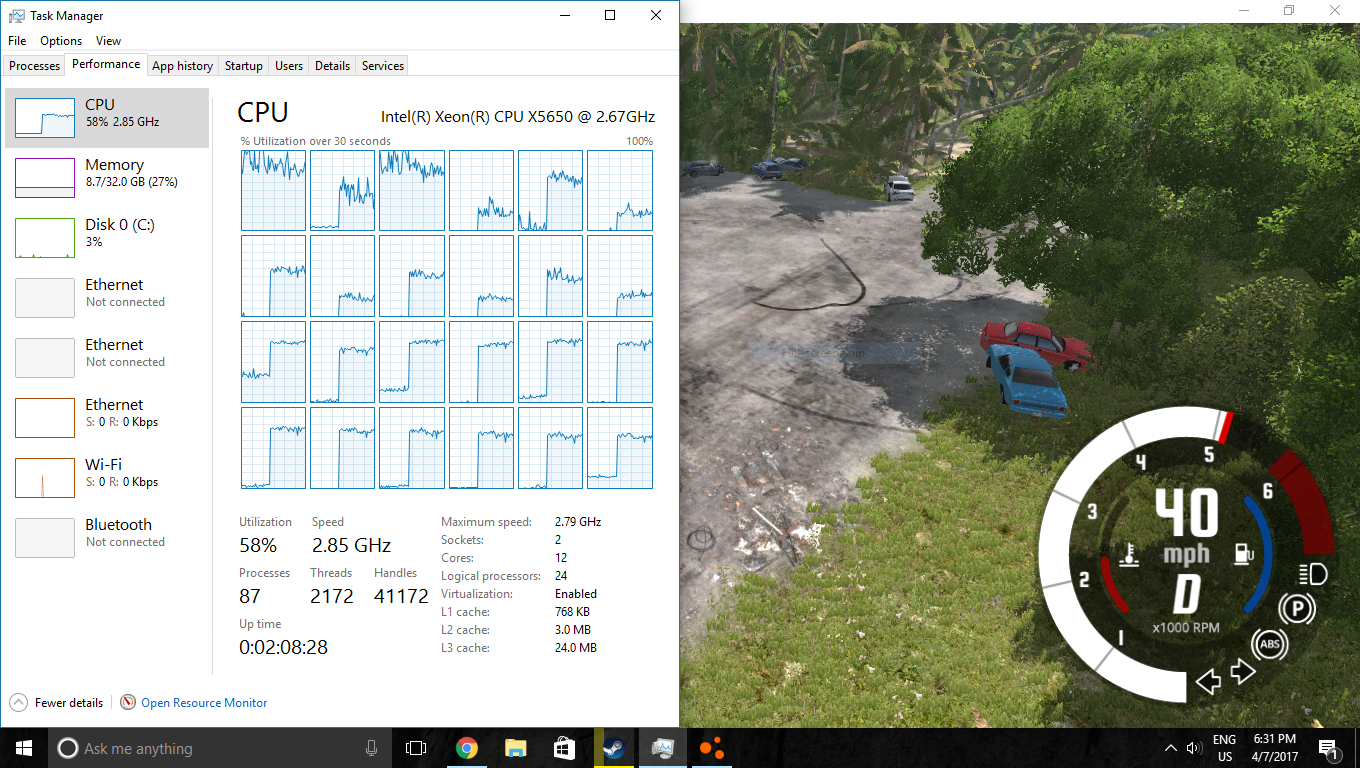The image size is (1360, 768).
Task: Click the Up time value 0:02:08:28
Action: [x=283, y=647]
